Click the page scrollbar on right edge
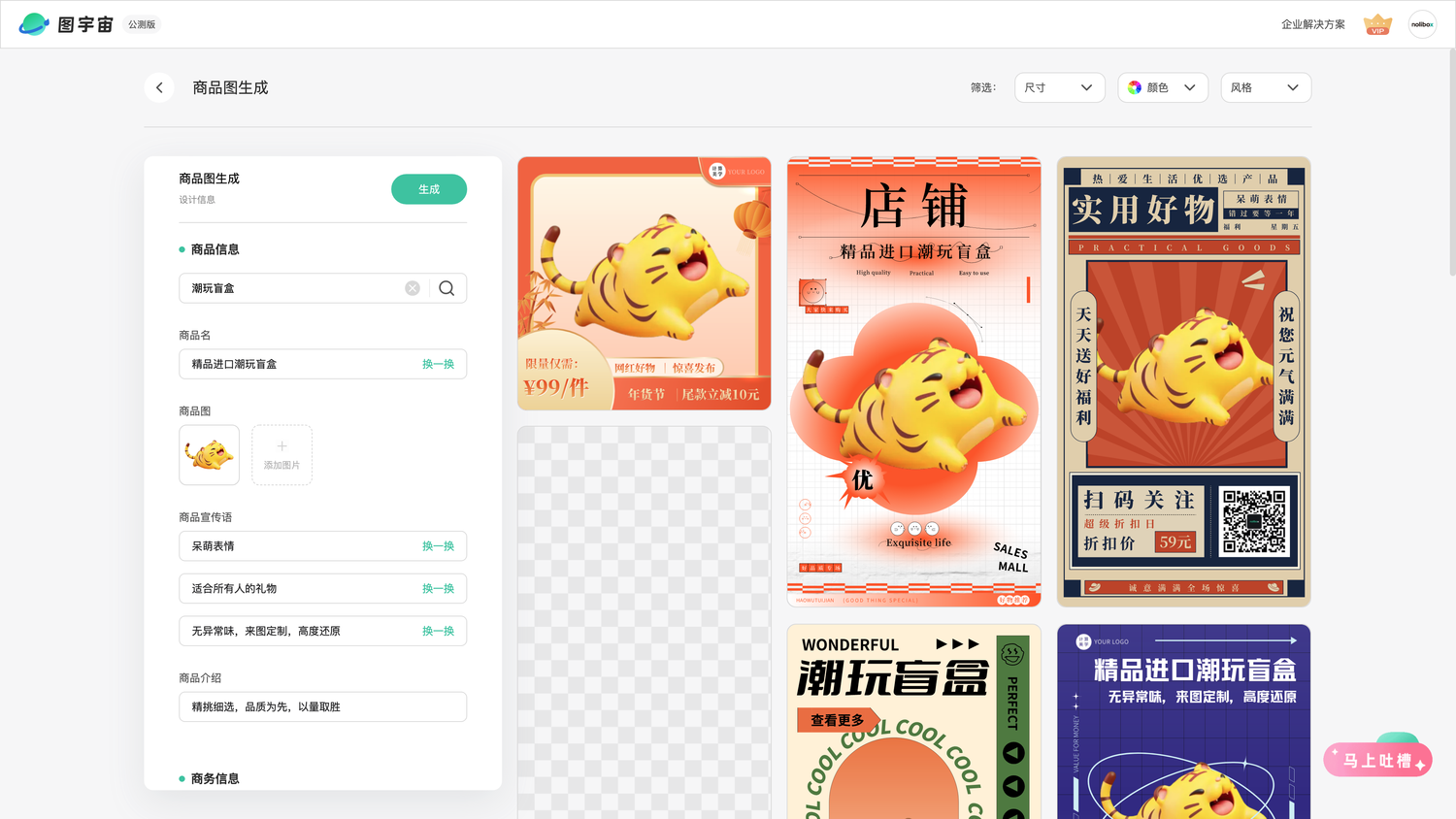 click(1452, 163)
